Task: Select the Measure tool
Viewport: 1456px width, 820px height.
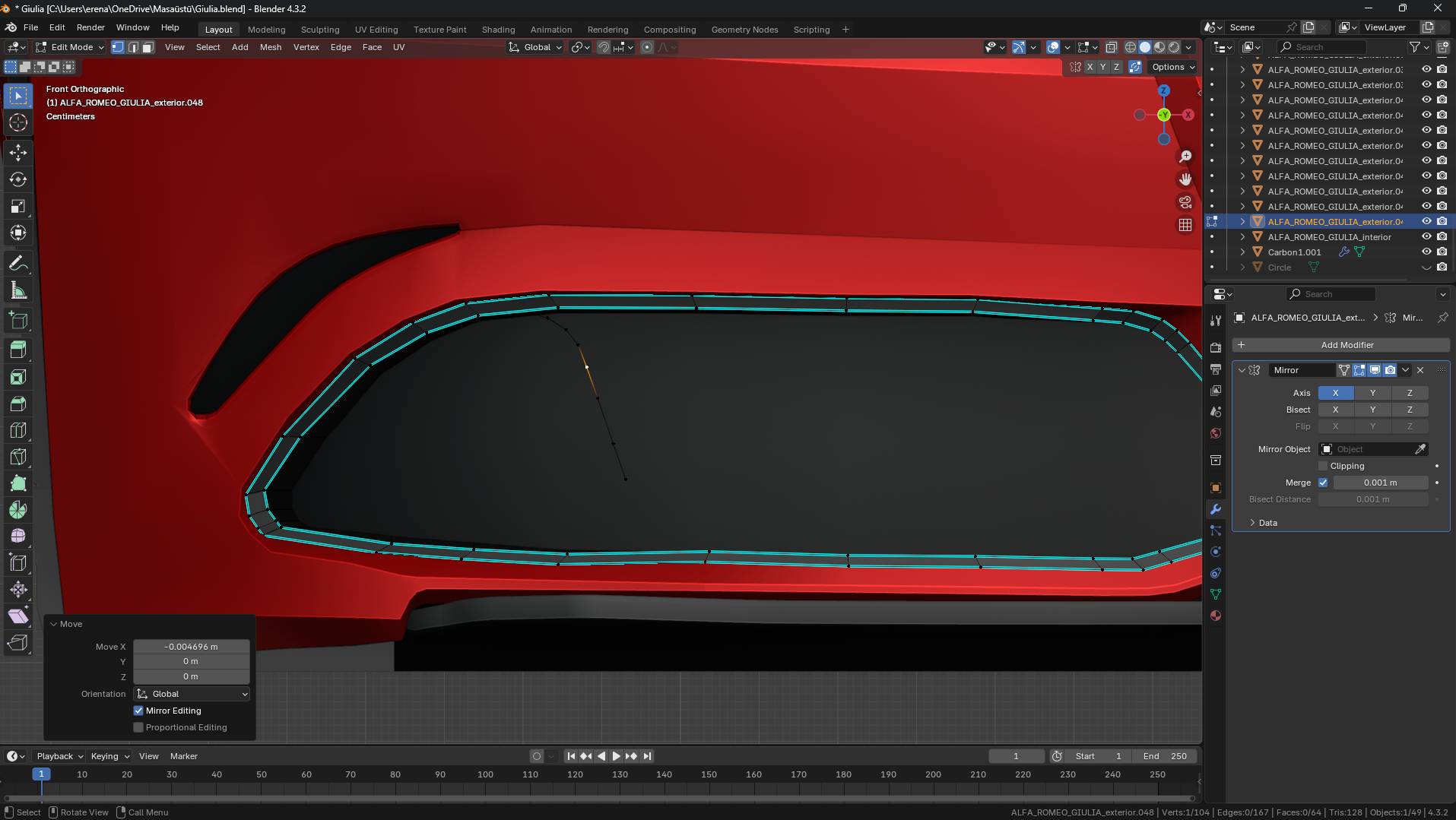Action: click(18, 290)
